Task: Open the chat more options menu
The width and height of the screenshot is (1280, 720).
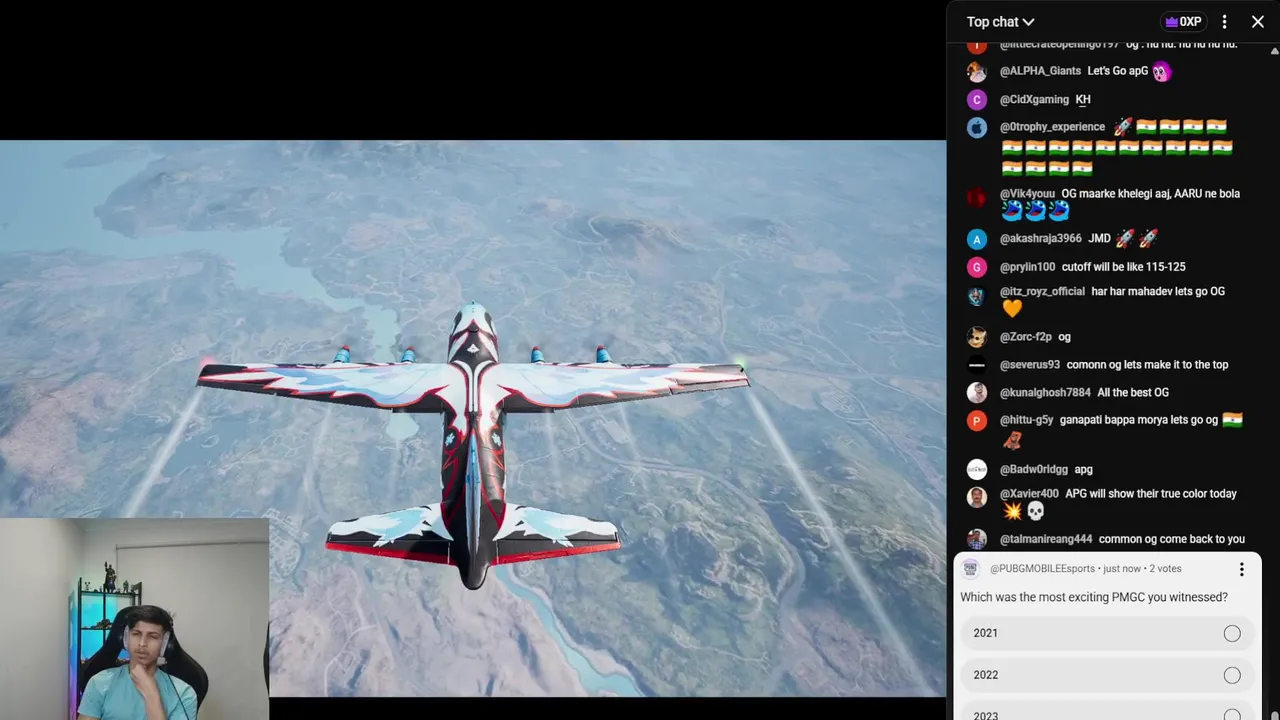Action: pyautogui.click(x=1224, y=21)
